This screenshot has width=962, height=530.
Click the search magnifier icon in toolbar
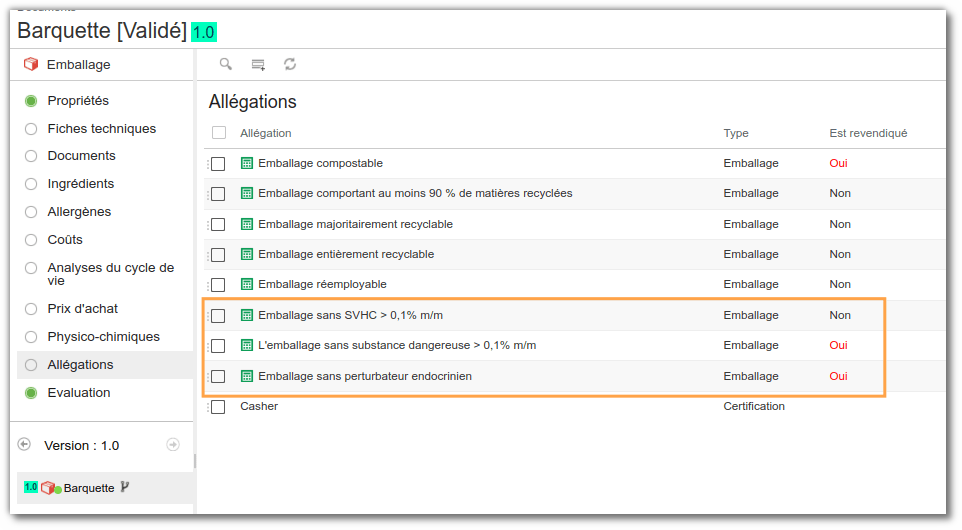tap(226, 64)
